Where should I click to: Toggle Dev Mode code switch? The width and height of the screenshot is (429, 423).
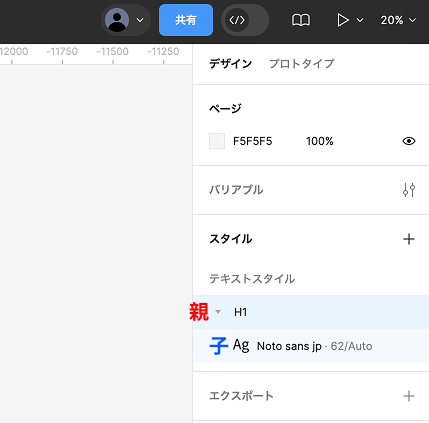[x=245, y=20]
